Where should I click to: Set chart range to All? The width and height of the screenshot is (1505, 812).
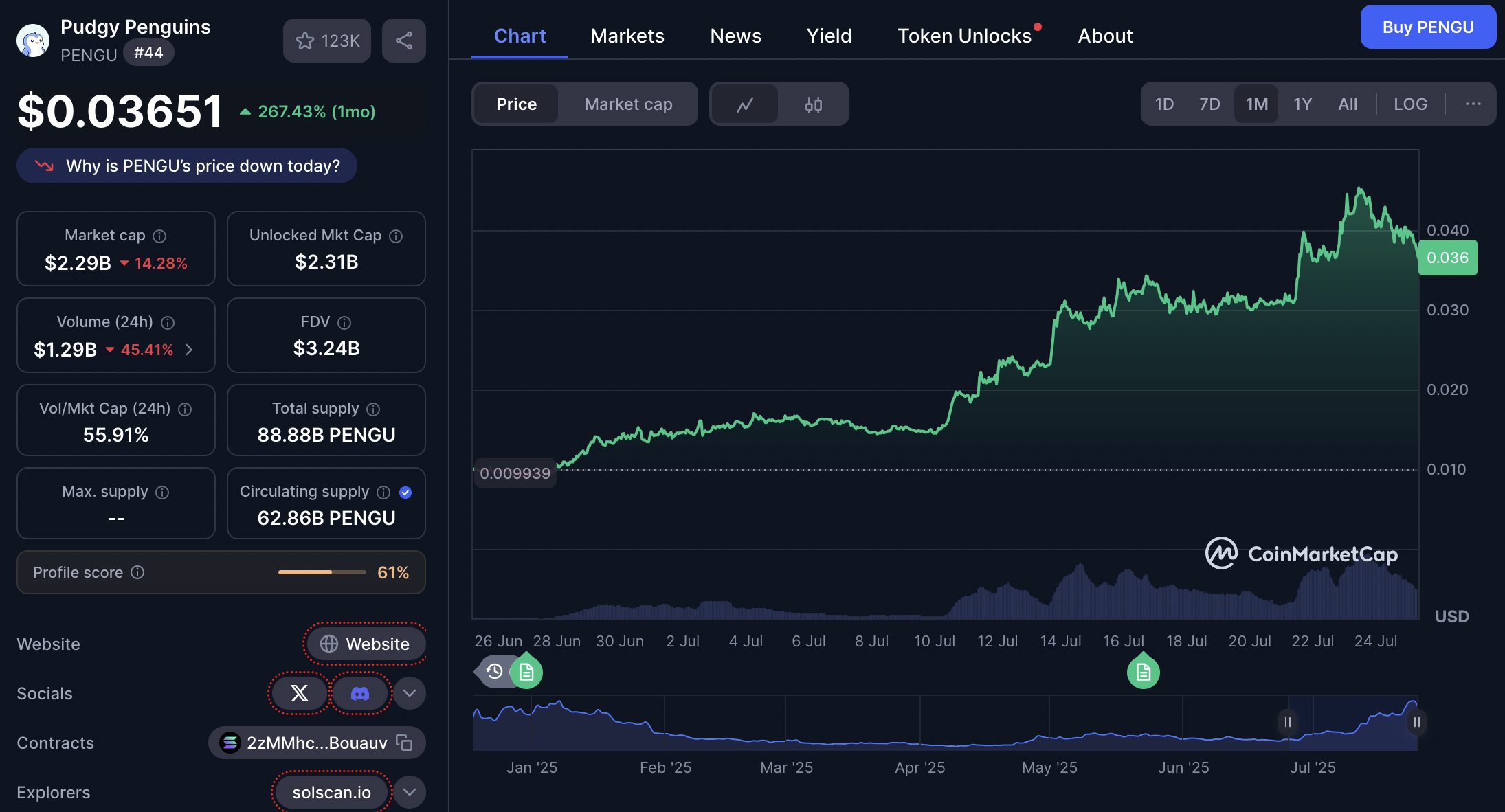tap(1348, 104)
